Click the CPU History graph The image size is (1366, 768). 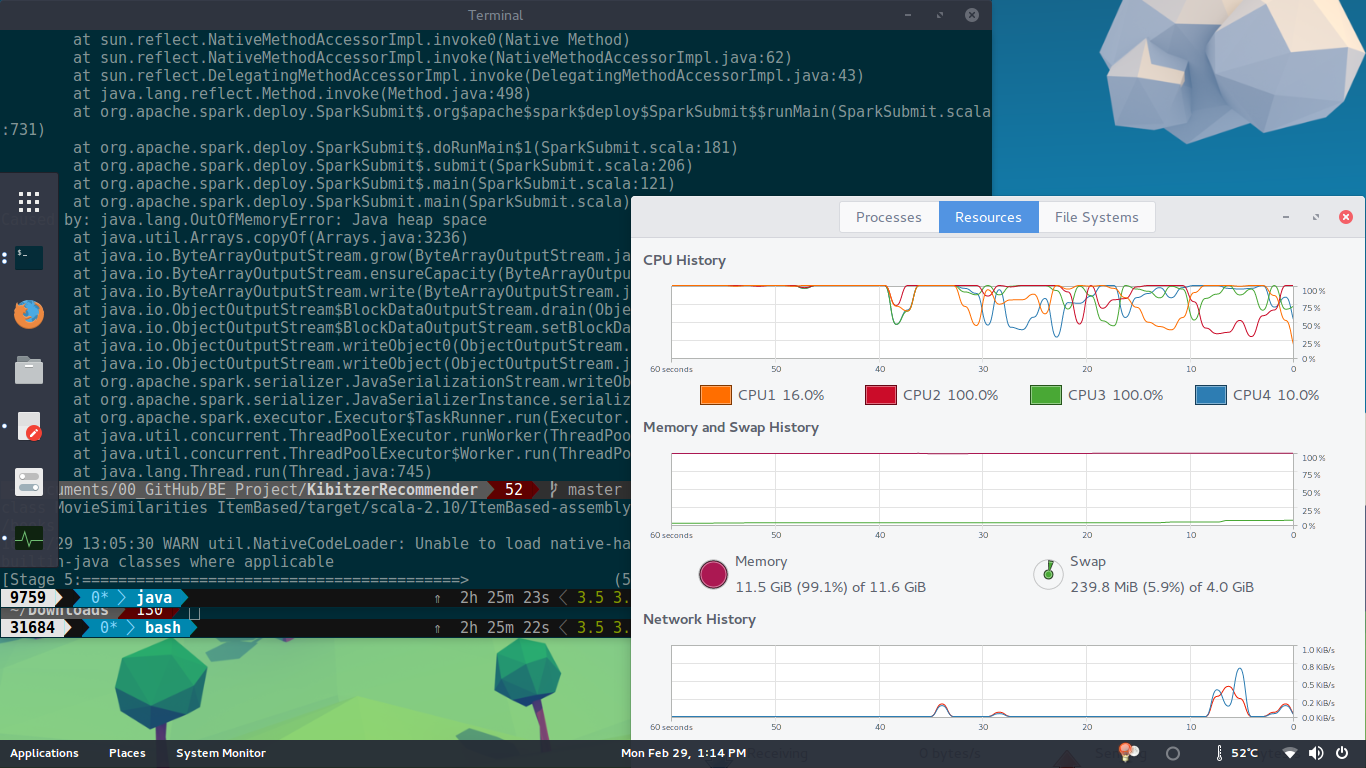pyautogui.click(x=982, y=321)
